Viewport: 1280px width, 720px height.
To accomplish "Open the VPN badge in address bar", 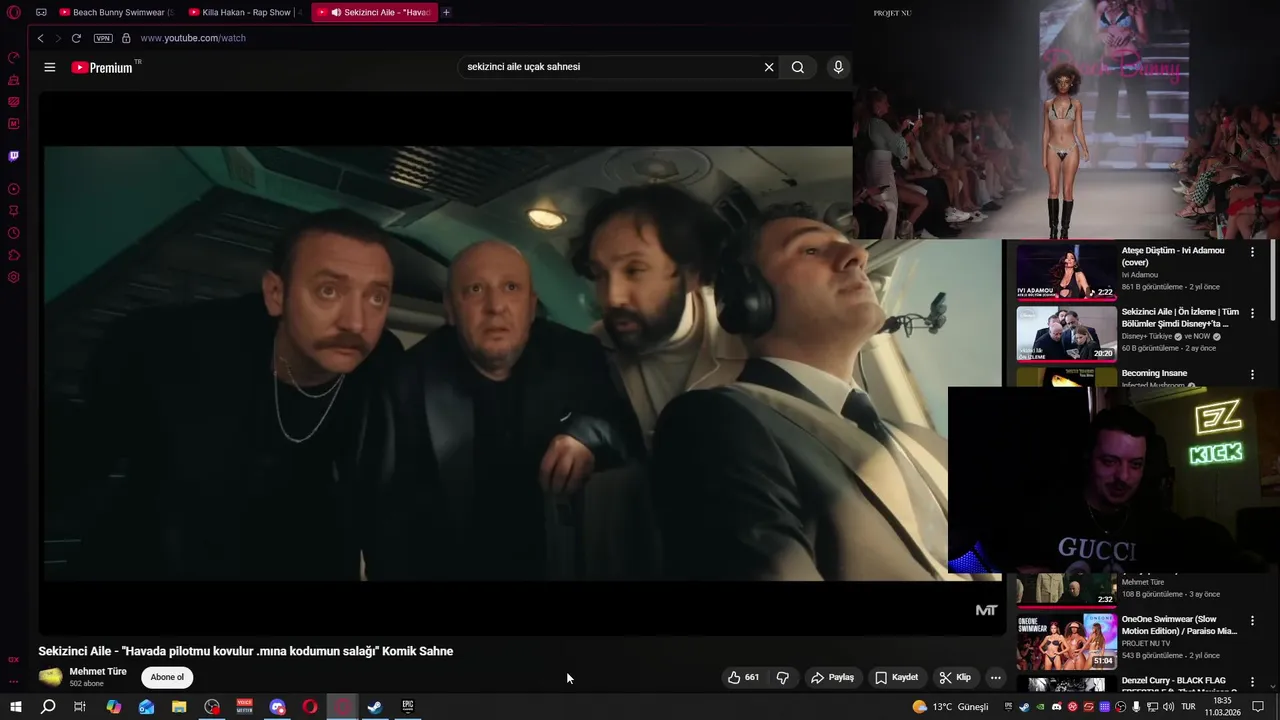I will coord(103,38).
